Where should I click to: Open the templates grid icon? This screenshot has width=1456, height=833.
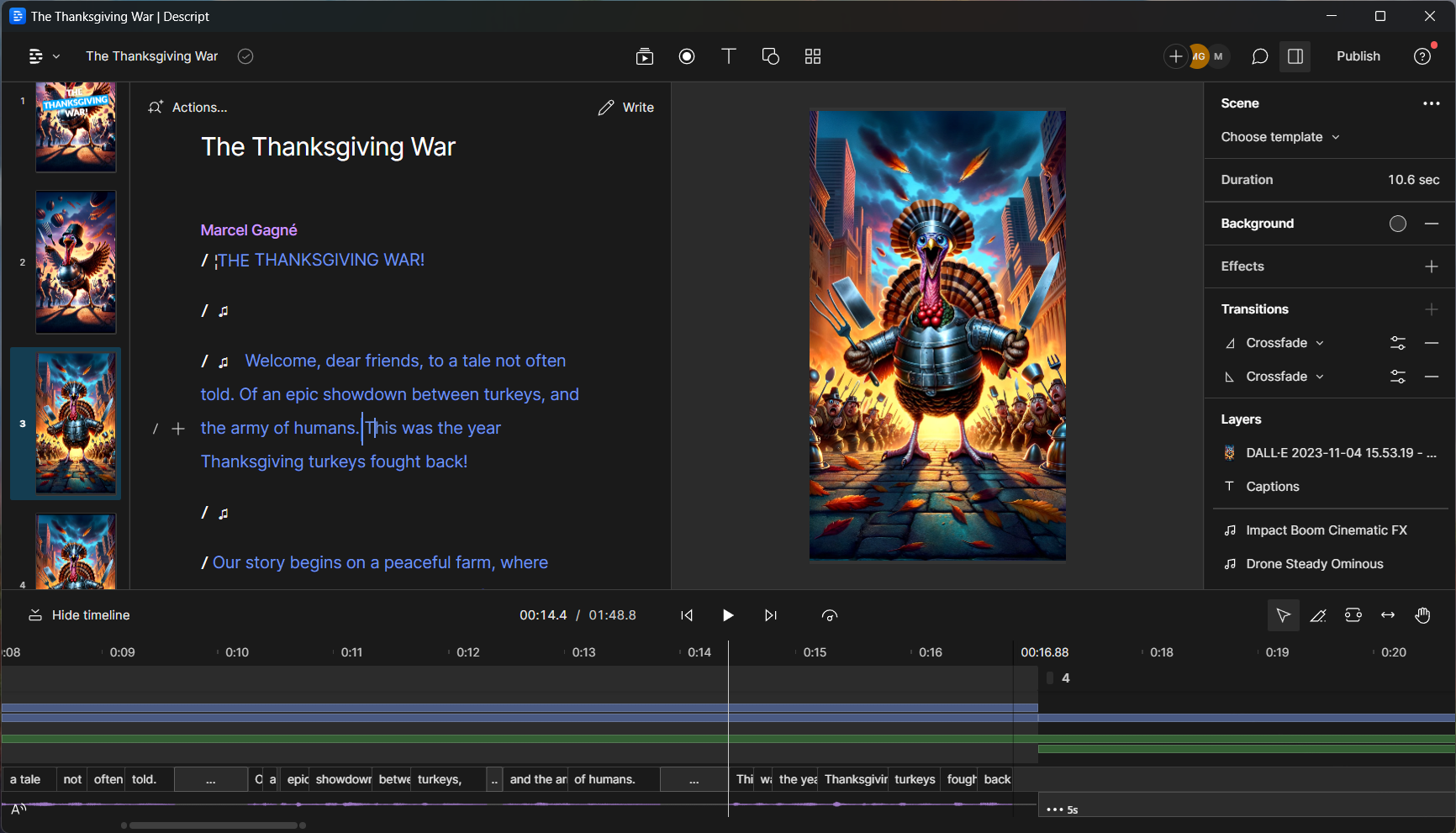click(x=812, y=56)
